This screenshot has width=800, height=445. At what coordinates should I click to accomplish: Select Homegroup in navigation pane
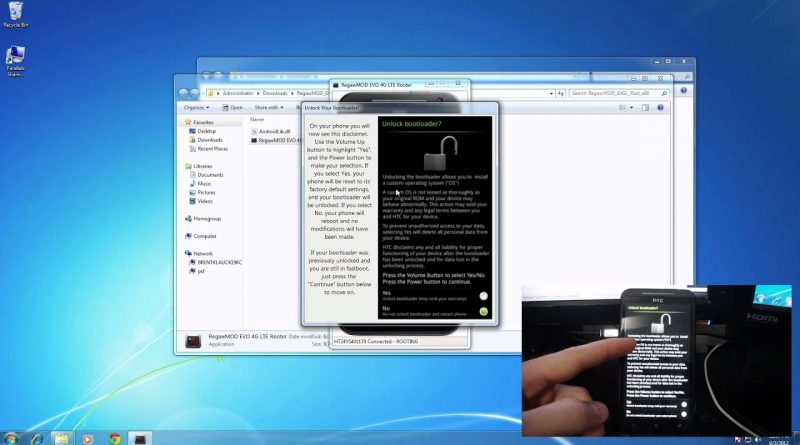(x=206, y=218)
